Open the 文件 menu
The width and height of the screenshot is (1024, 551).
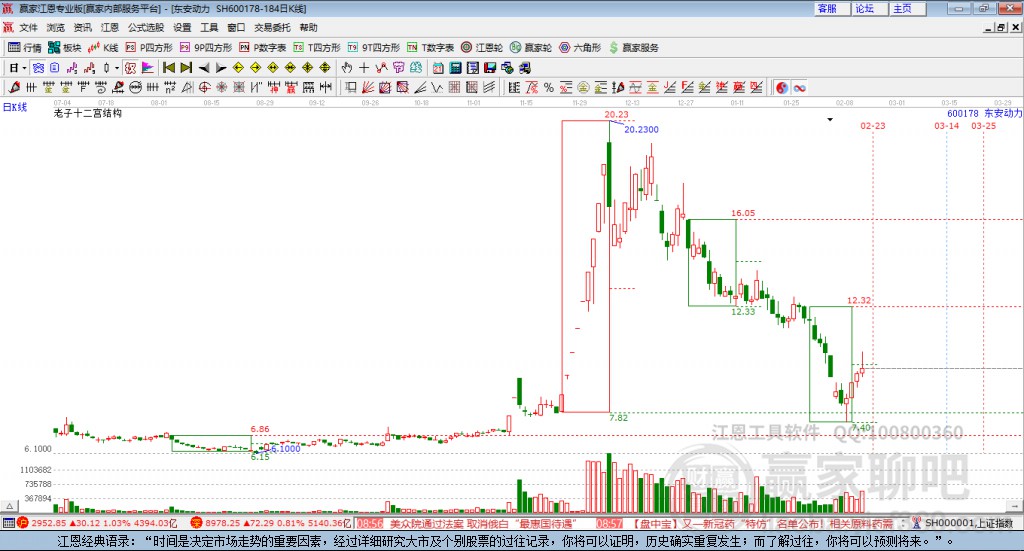click(29, 27)
